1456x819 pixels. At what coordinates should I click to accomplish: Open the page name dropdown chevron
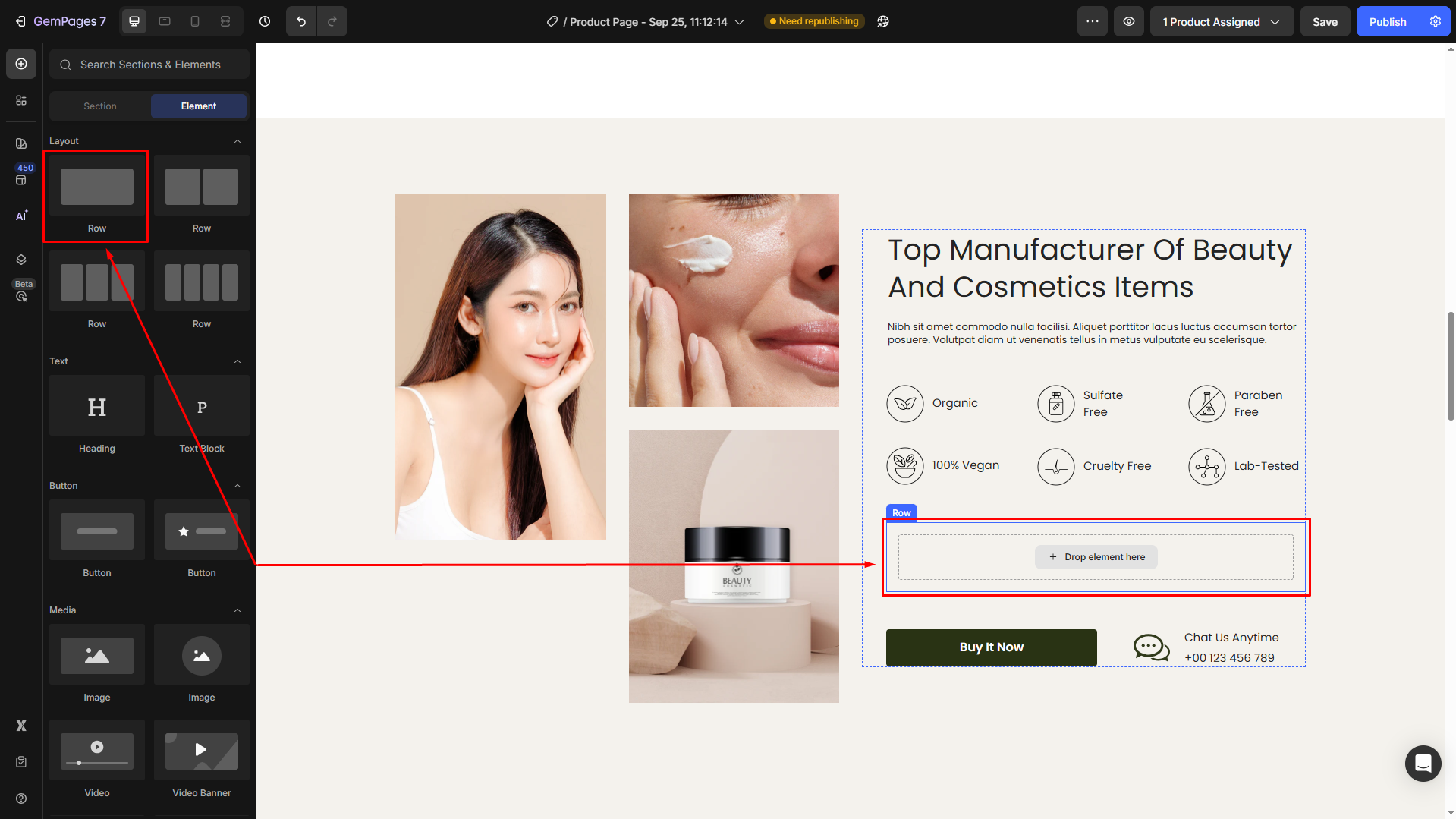click(x=740, y=22)
